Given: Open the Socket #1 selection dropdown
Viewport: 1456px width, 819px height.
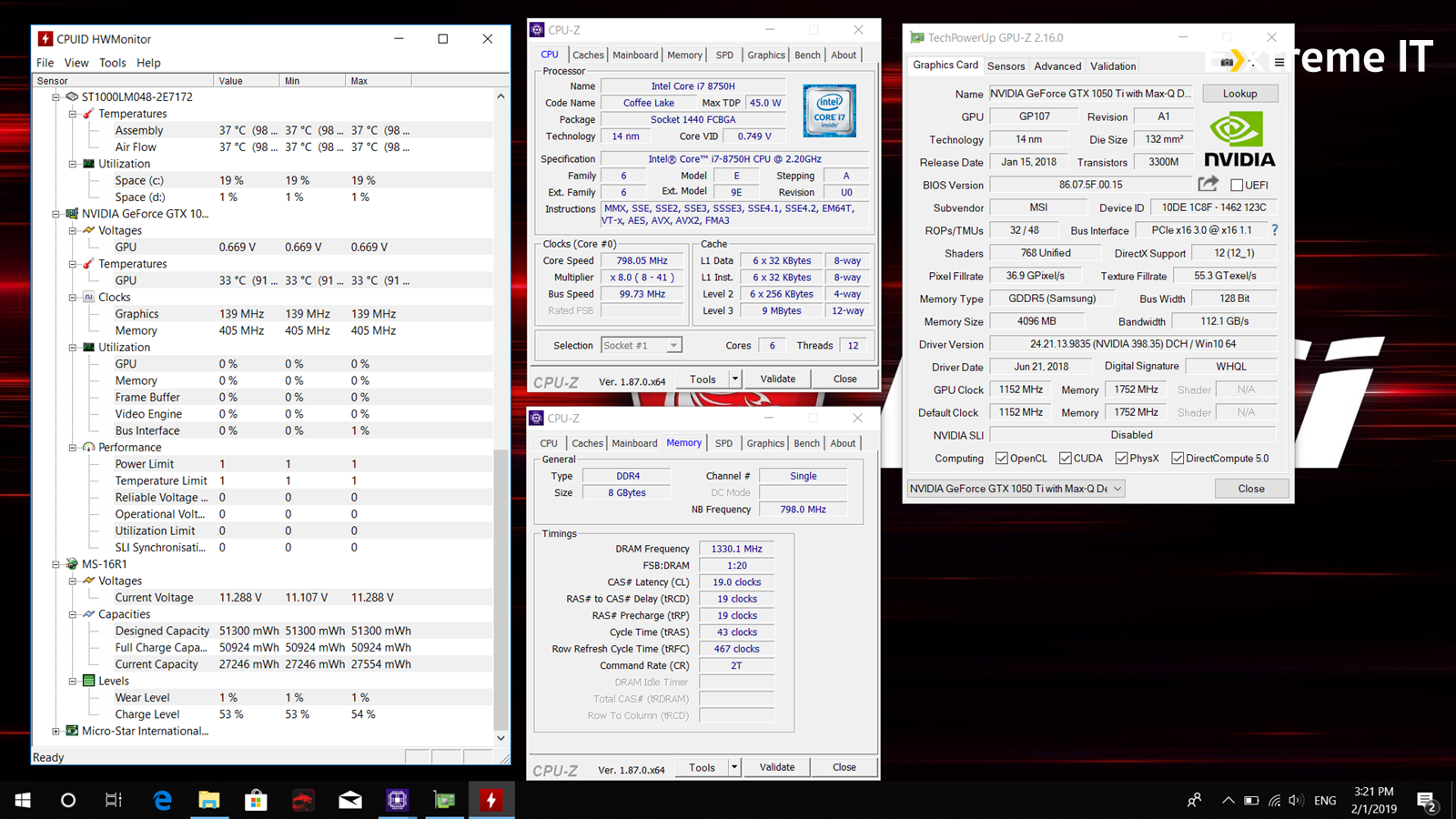Looking at the screenshot, I should (x=641, y=346).
